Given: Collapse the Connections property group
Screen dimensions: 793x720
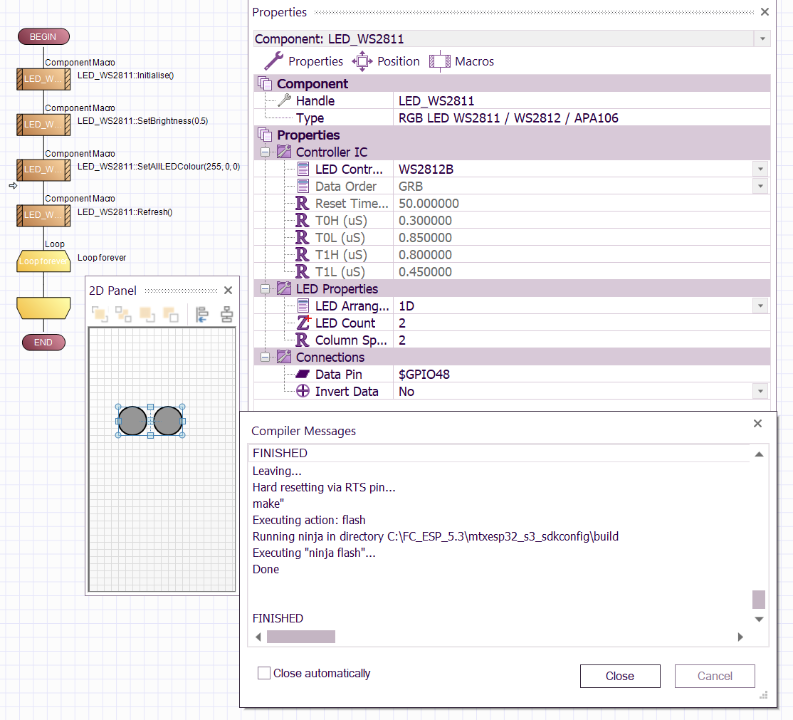Looking at the screenshot, I should (265, 357).
